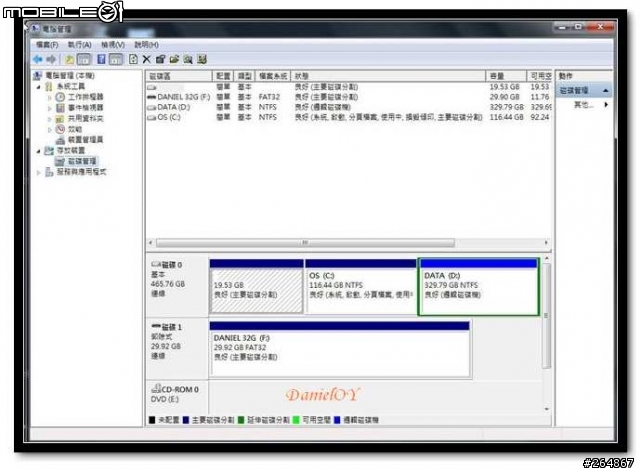Click the horizontal scrollbar right arrow
The width and height of the screenshot is (640, 471).
[546, 243]
